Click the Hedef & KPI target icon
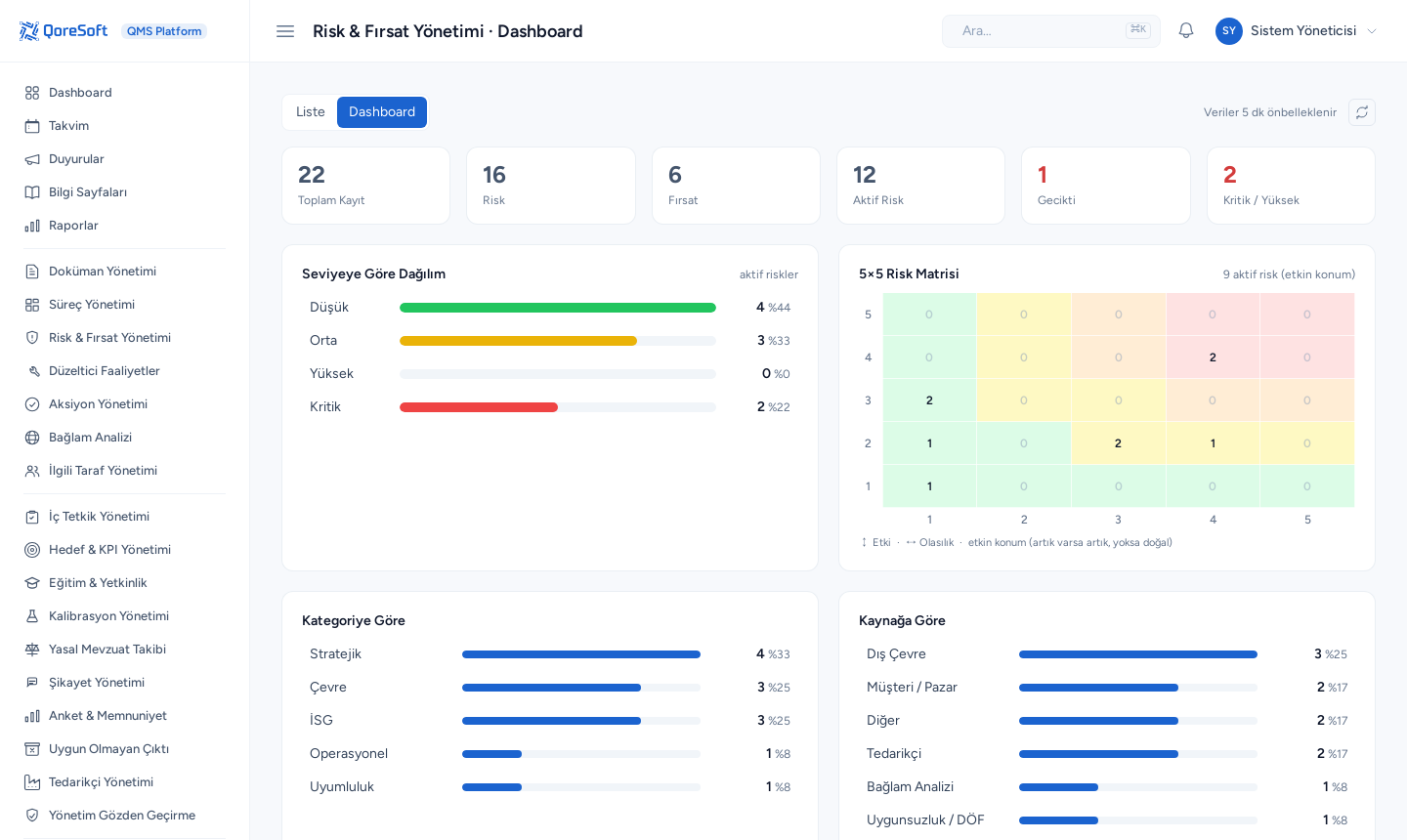This screenshot has width=1407, height=840. (32, 550)
